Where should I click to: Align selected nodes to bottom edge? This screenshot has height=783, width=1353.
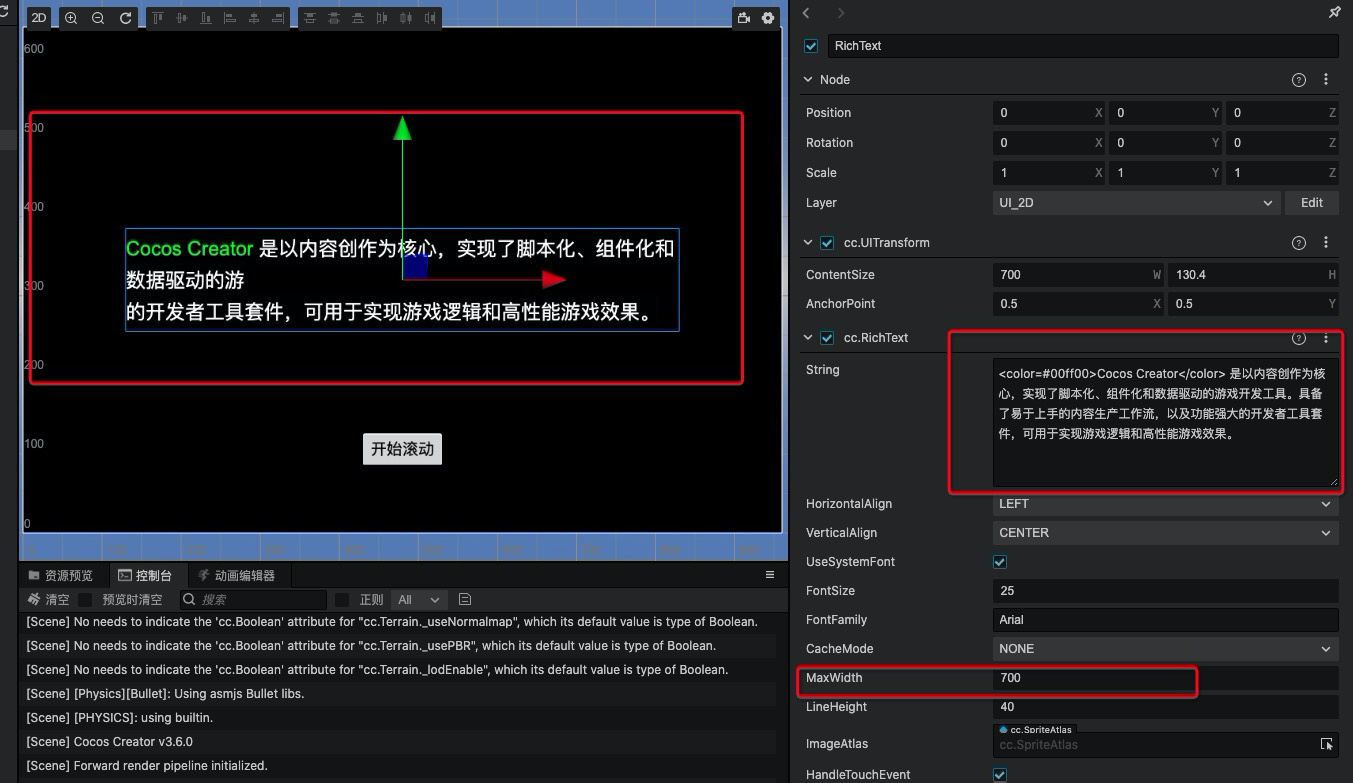[206, 18]
